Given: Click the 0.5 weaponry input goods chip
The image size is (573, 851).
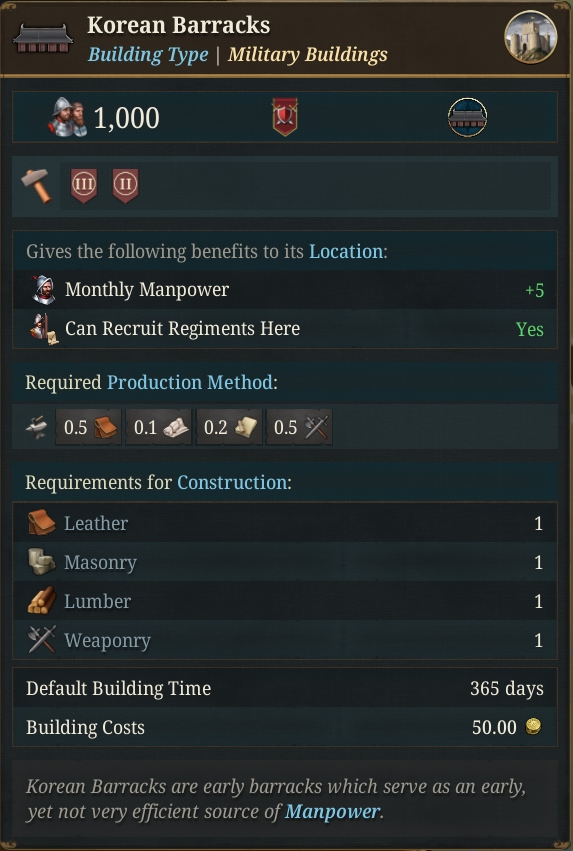Looking at the screenshot, I should point(299,428).
